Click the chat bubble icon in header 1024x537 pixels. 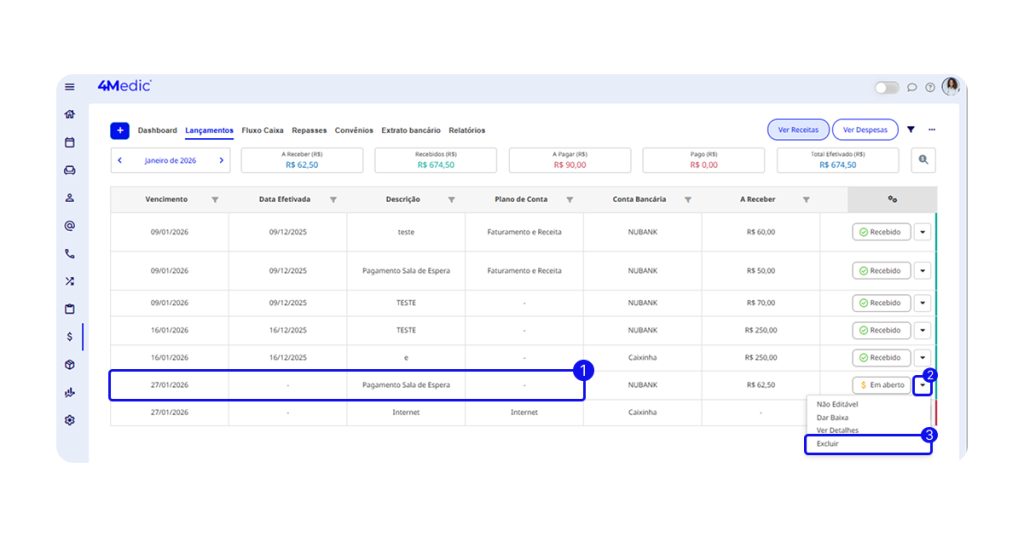912,87
